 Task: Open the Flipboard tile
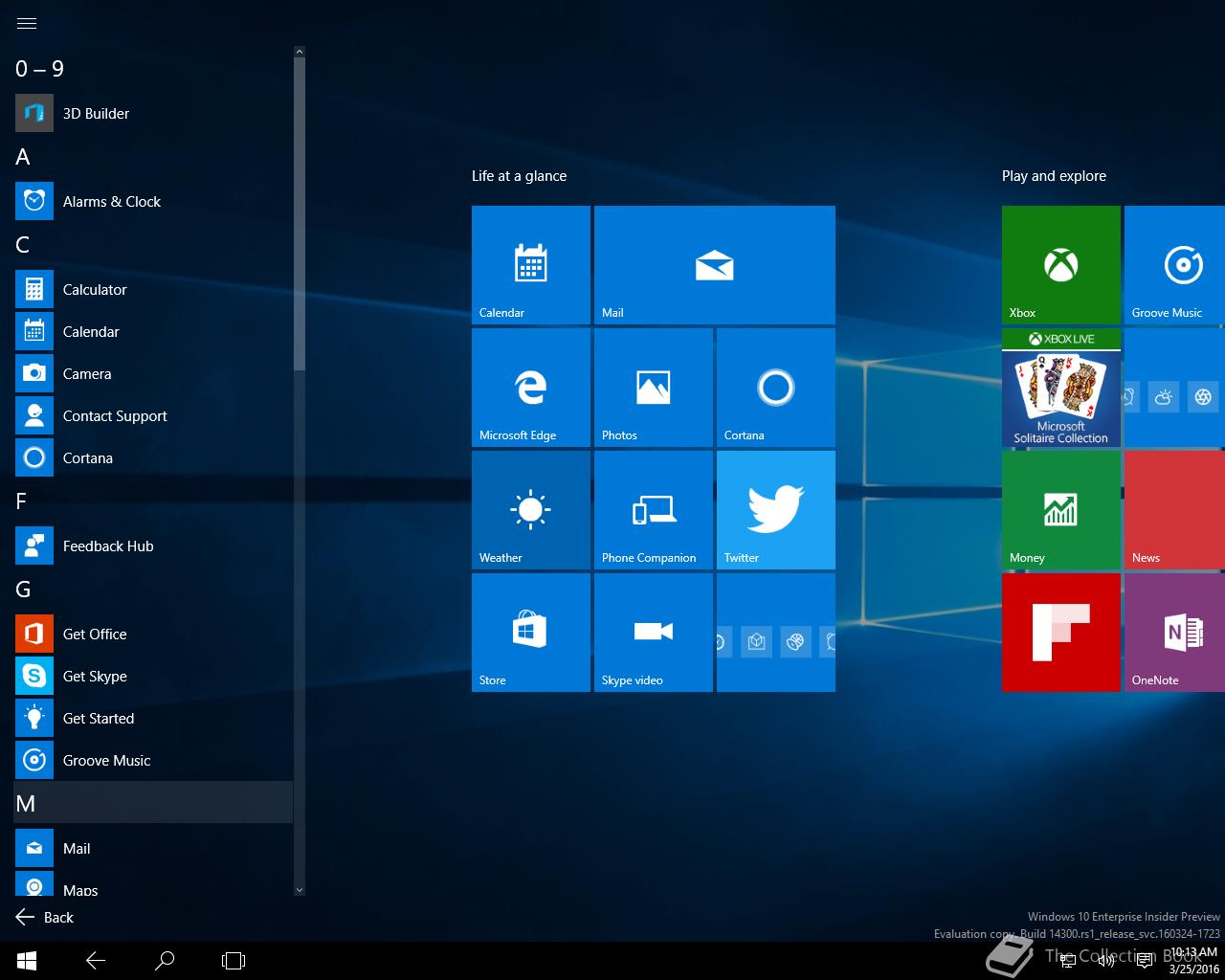1061,633
